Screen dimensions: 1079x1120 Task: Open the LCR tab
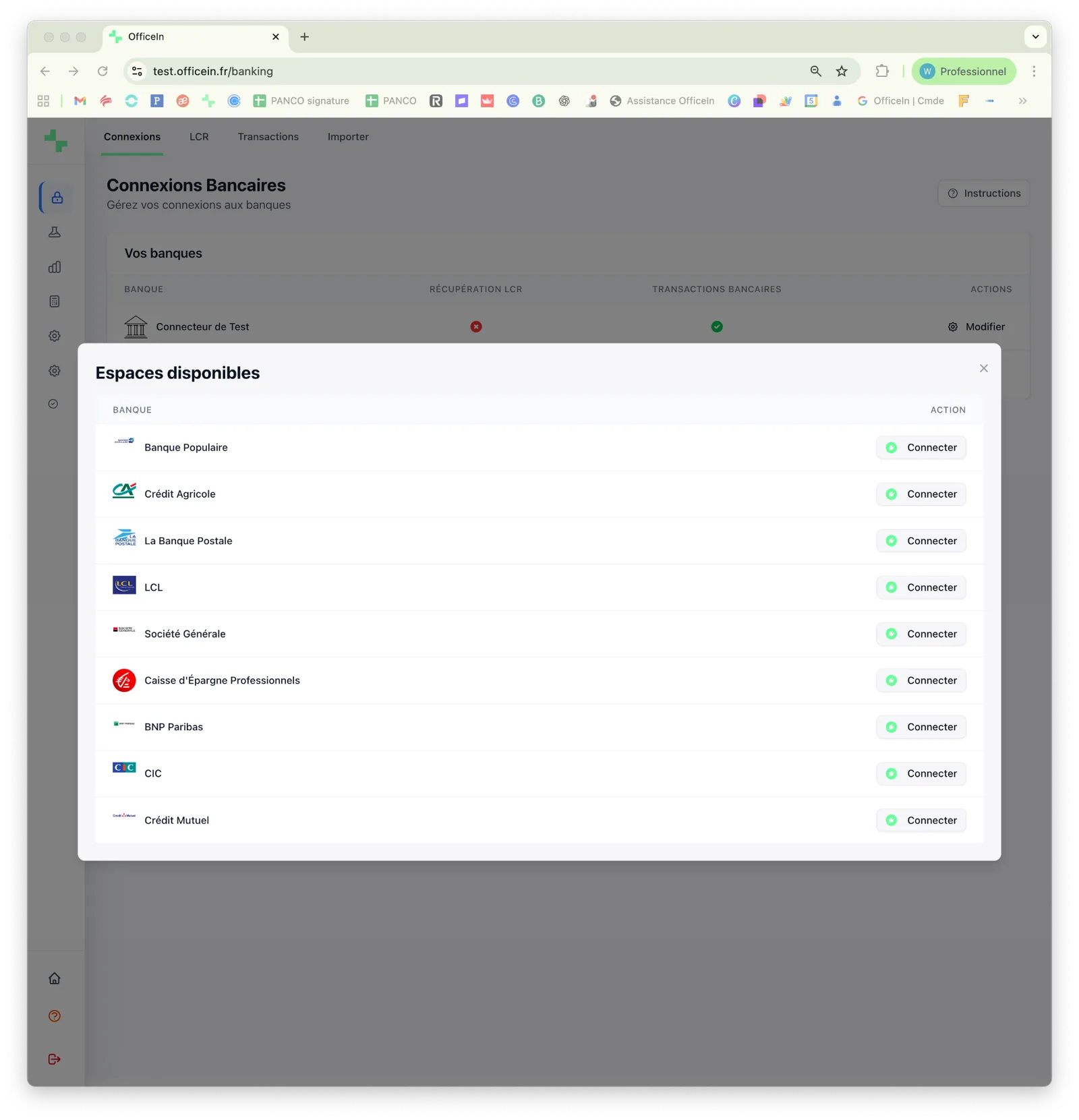coord(199,137)
